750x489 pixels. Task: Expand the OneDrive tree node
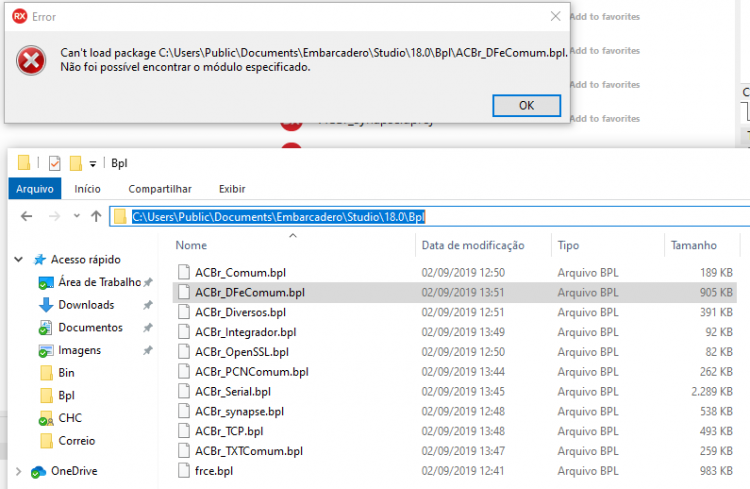point(19,471)
